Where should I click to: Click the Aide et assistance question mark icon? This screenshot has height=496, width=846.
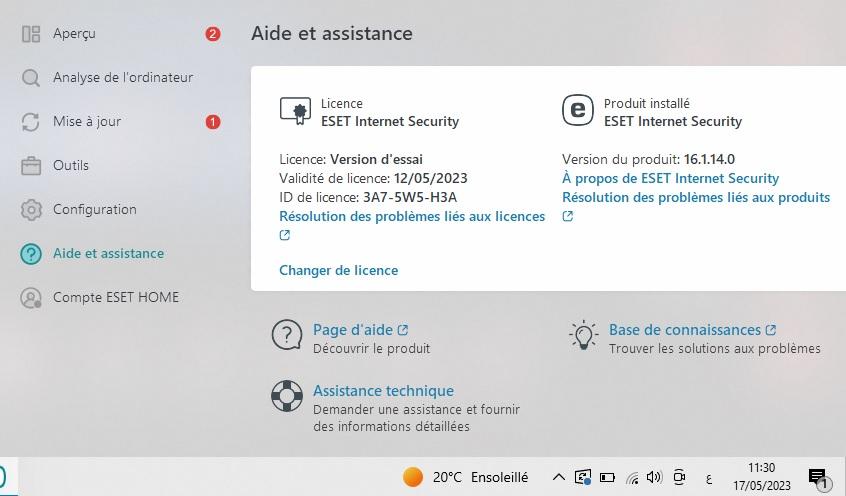pos(31,254)
